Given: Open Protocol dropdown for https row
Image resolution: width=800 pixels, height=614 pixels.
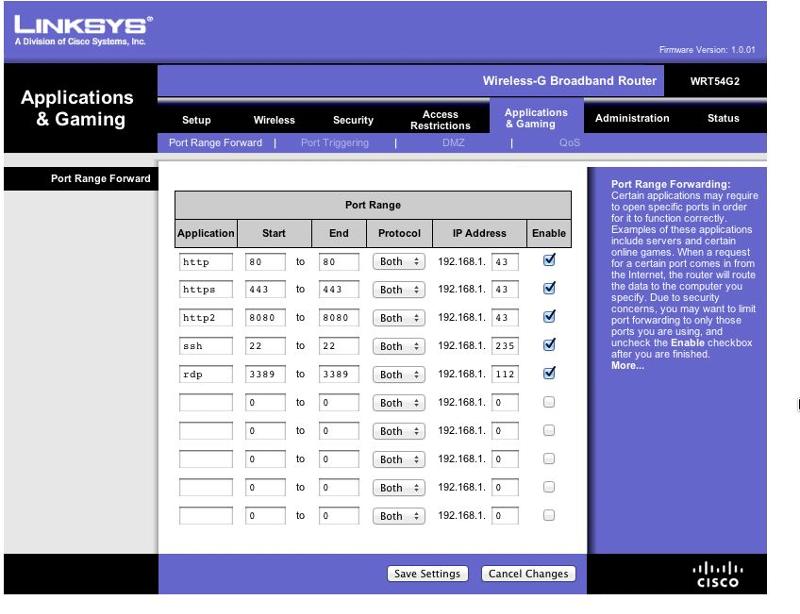Looking at the screenshot, I should tap(398, 290).
